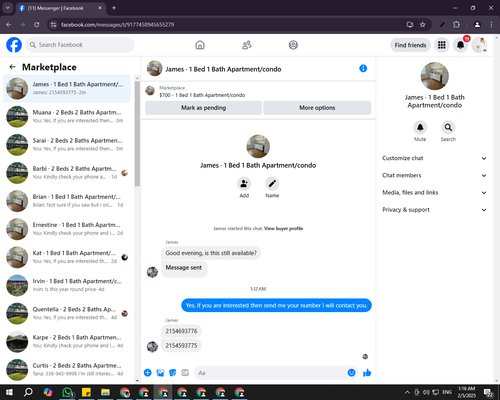This screenshot has height=400, width=500.
Task: Choose a sticker from the composer
Action: 173,373
